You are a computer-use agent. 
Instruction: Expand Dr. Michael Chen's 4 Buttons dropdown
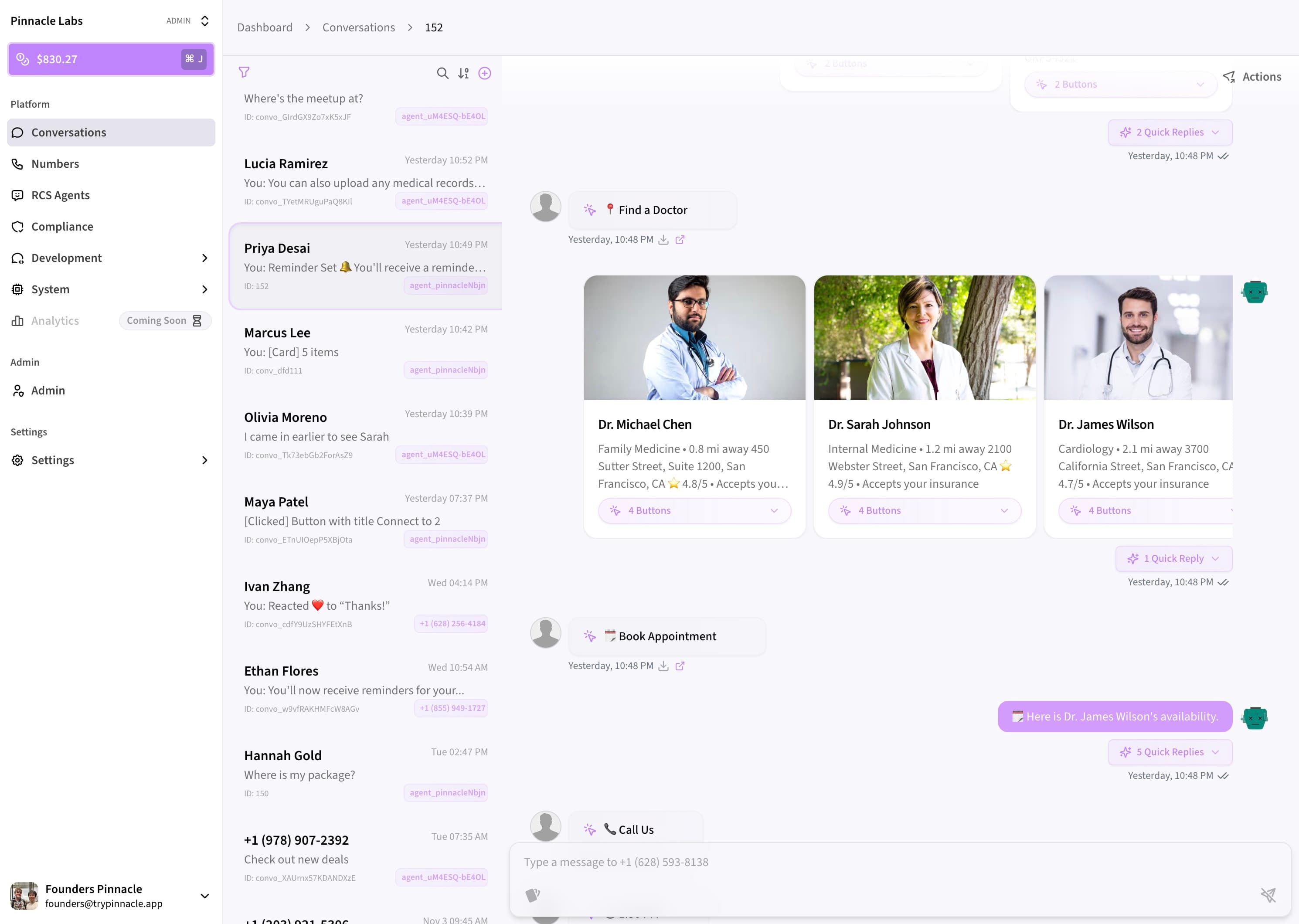pyautogui.click(x=694, y=511)
